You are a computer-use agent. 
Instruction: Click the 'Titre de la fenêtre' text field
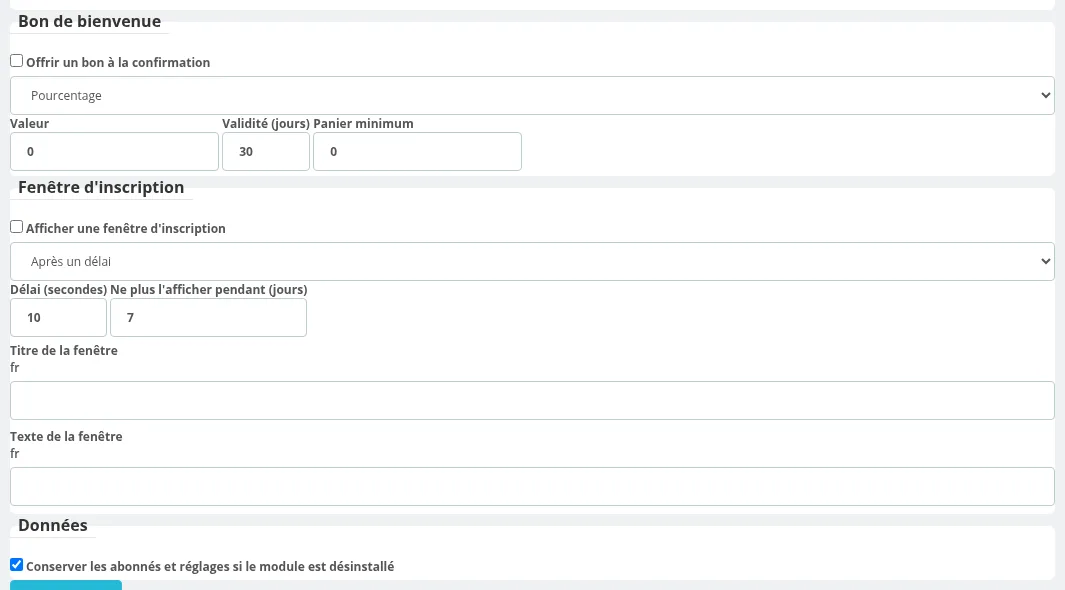click(x=532, y=401)
